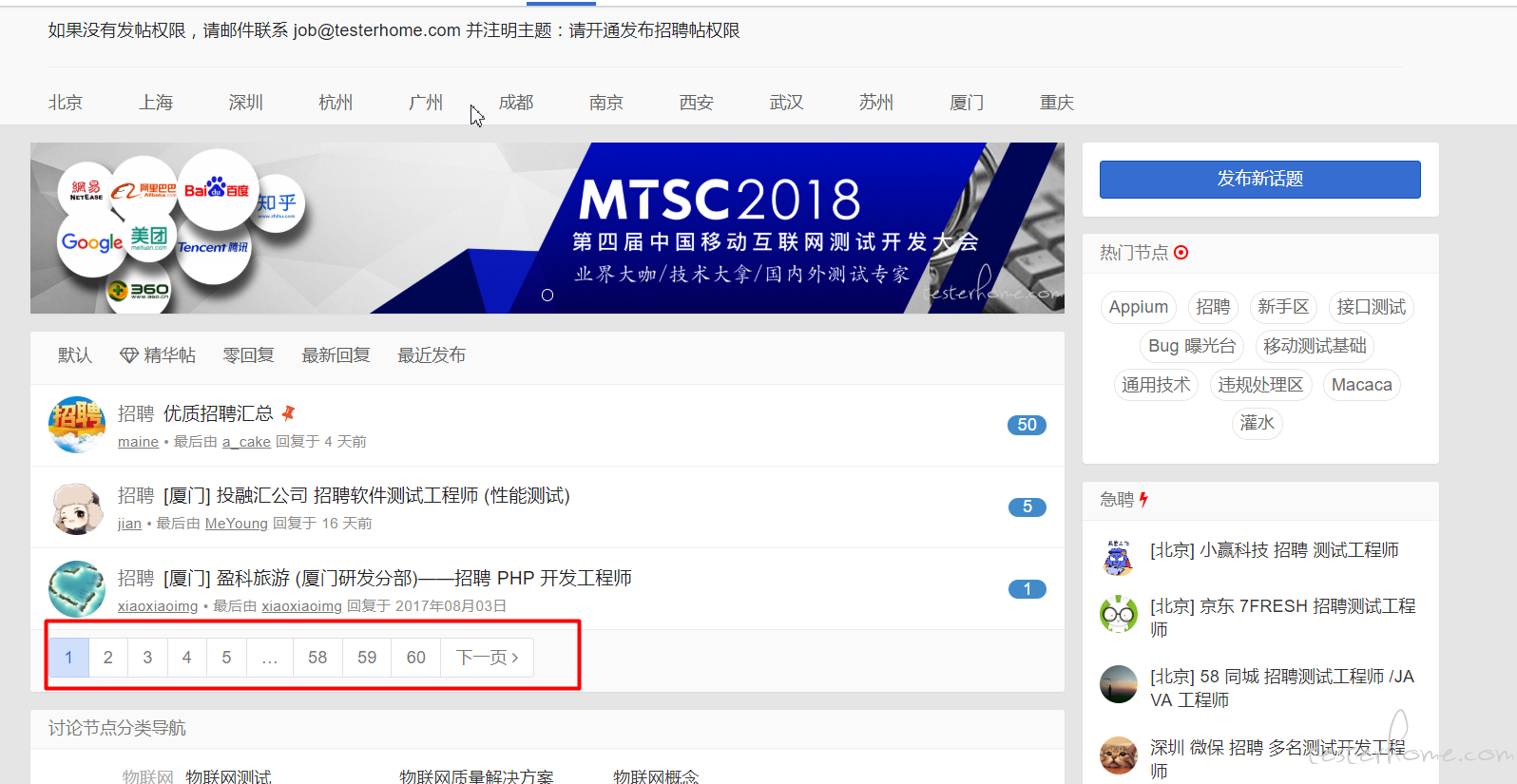Go to page 58 of posts

click(317, 658)
